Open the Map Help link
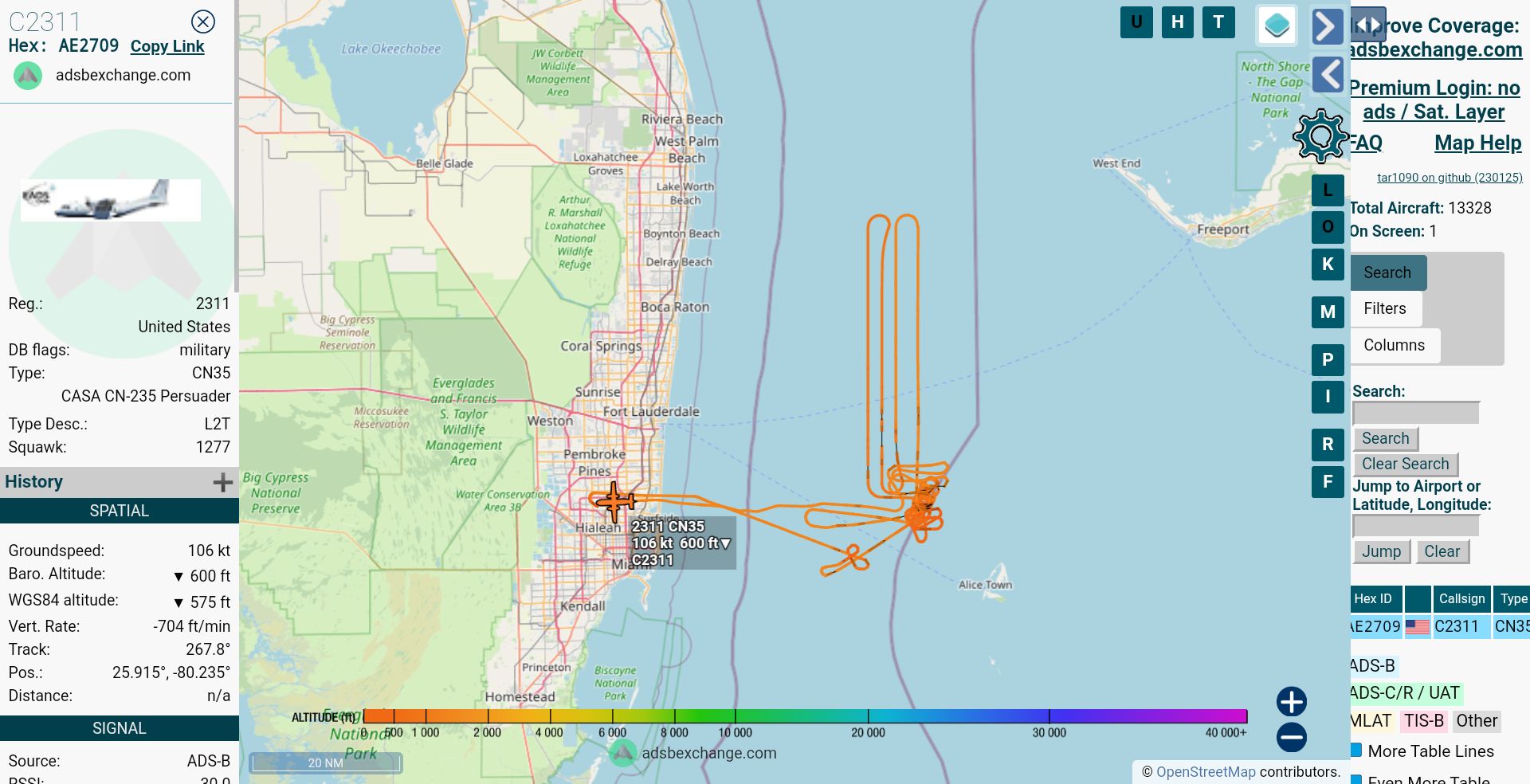 coord(1478,143)
